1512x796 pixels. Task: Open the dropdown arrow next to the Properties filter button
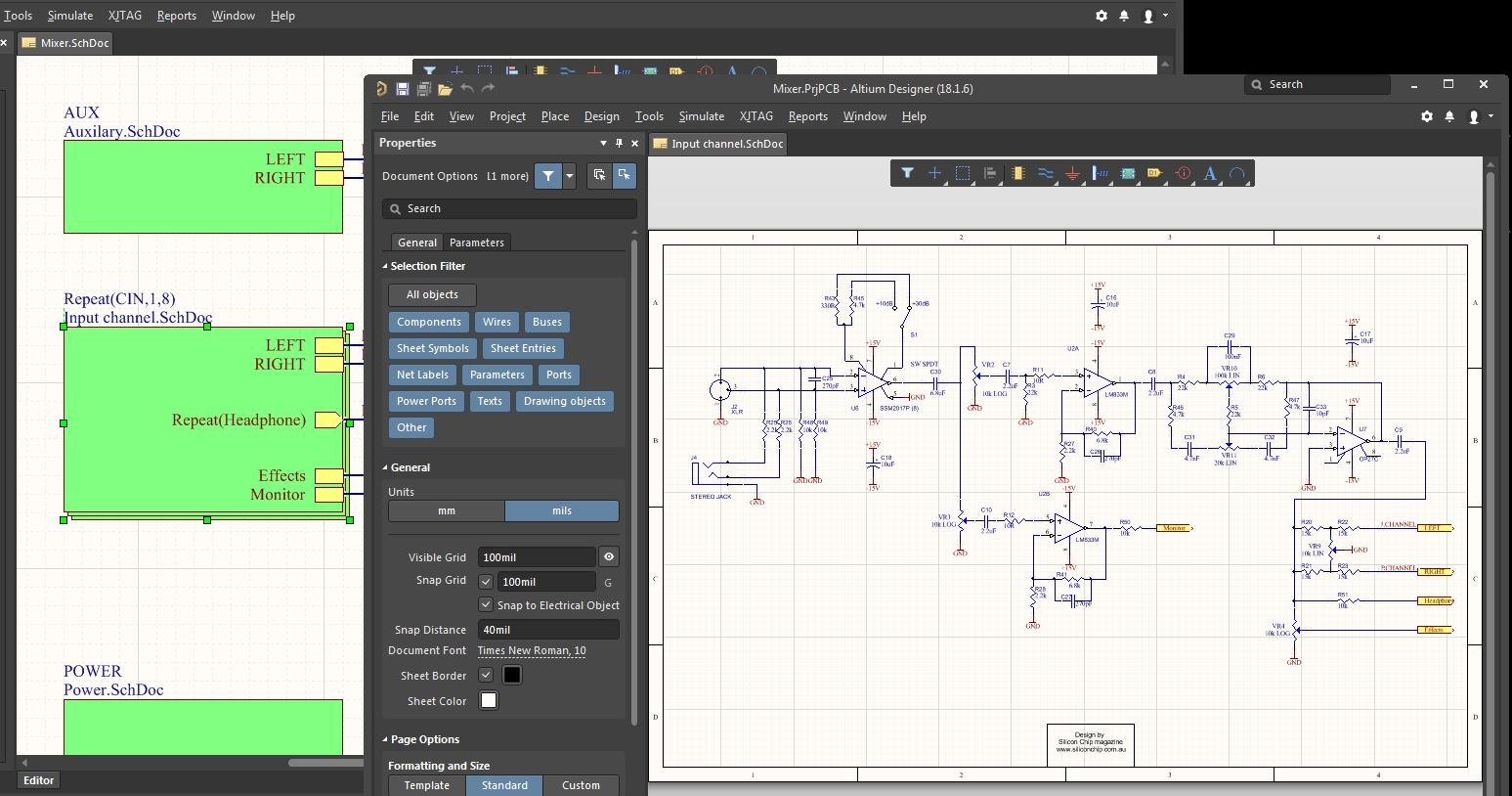pyautogui.click(x=570, y=176)
